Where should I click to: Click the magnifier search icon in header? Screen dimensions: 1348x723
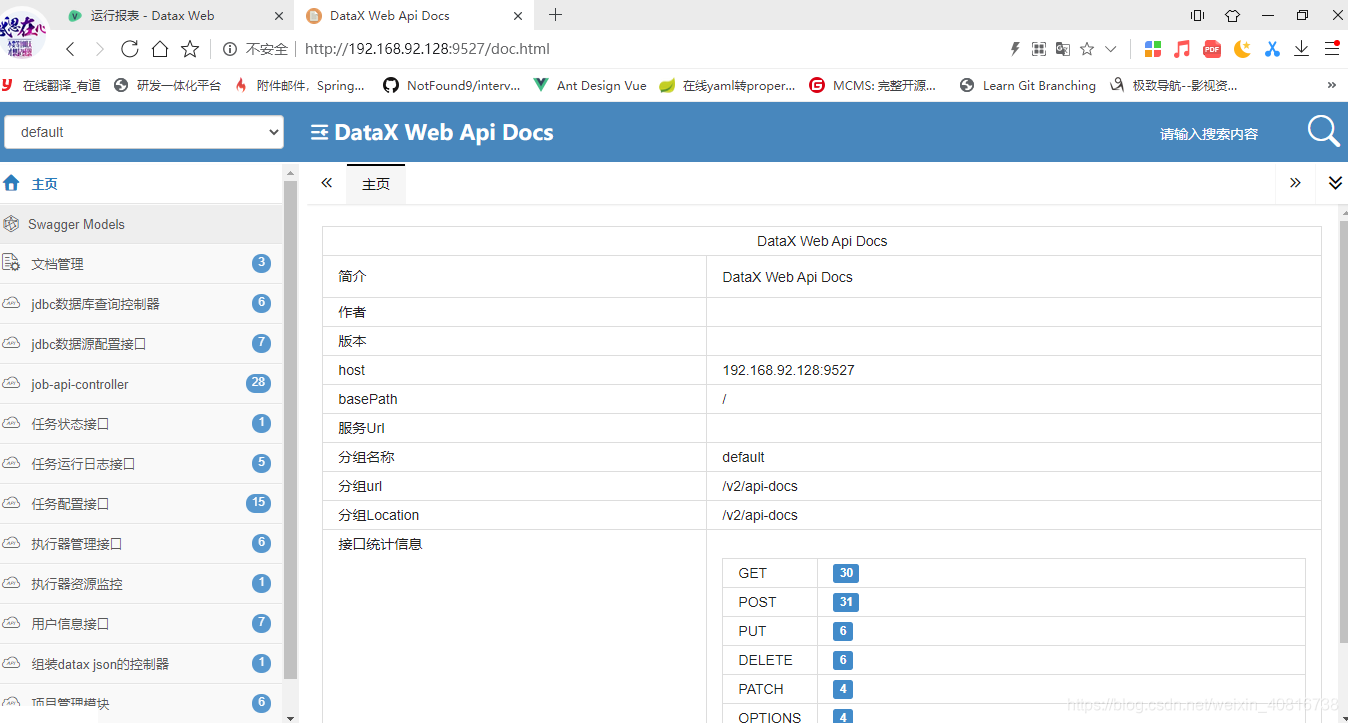tap(1323, 131)
